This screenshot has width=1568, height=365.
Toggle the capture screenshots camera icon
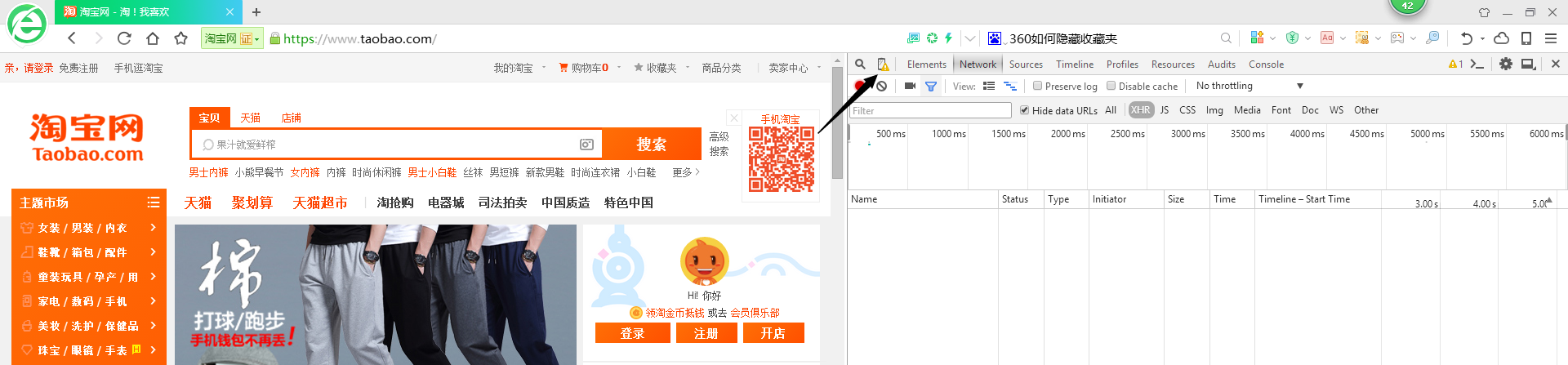click(910, 86)
